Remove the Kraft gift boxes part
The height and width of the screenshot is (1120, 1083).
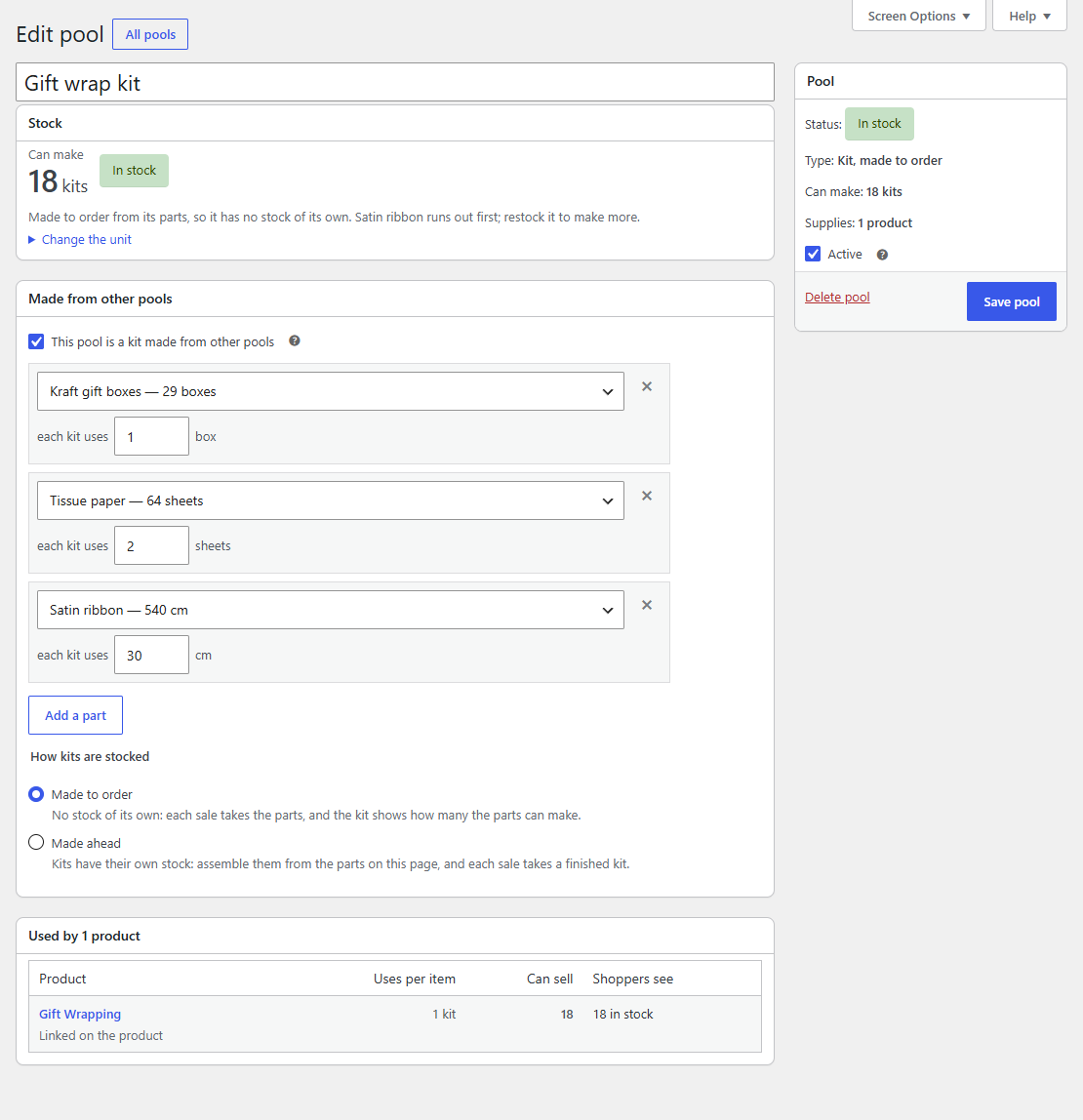click(x=647, y=386)
